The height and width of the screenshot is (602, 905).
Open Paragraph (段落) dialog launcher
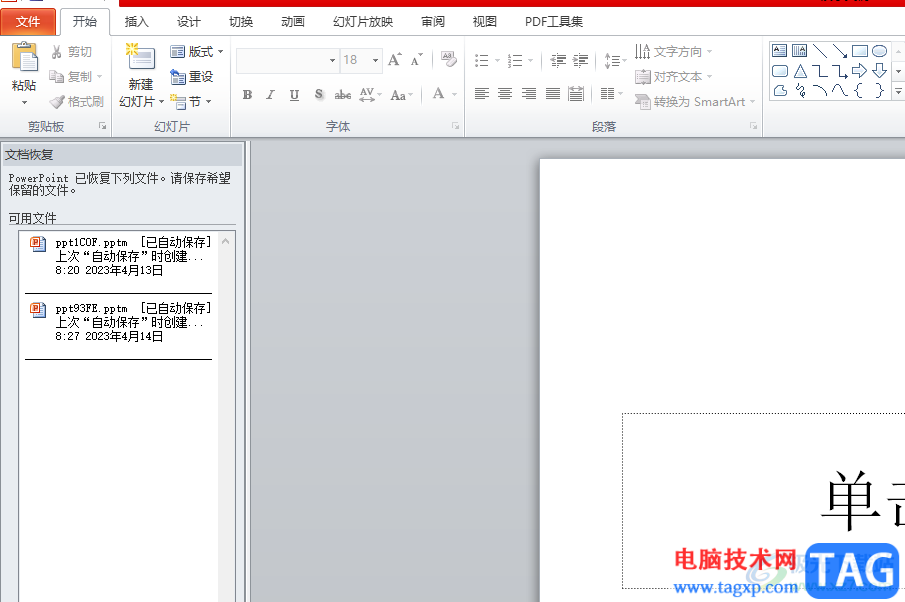(753, 126)
